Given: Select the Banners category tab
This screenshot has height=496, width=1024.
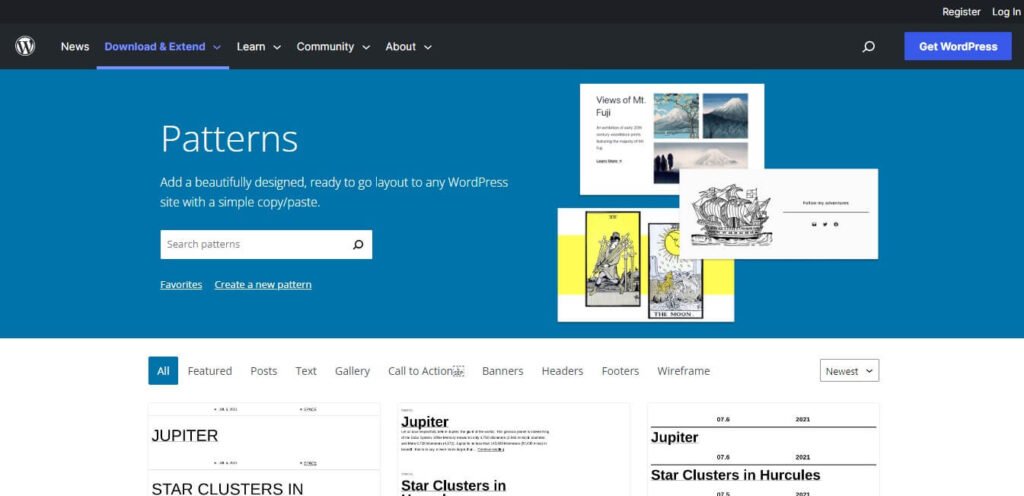Looking at the screenshot, I should pos(502,371).
